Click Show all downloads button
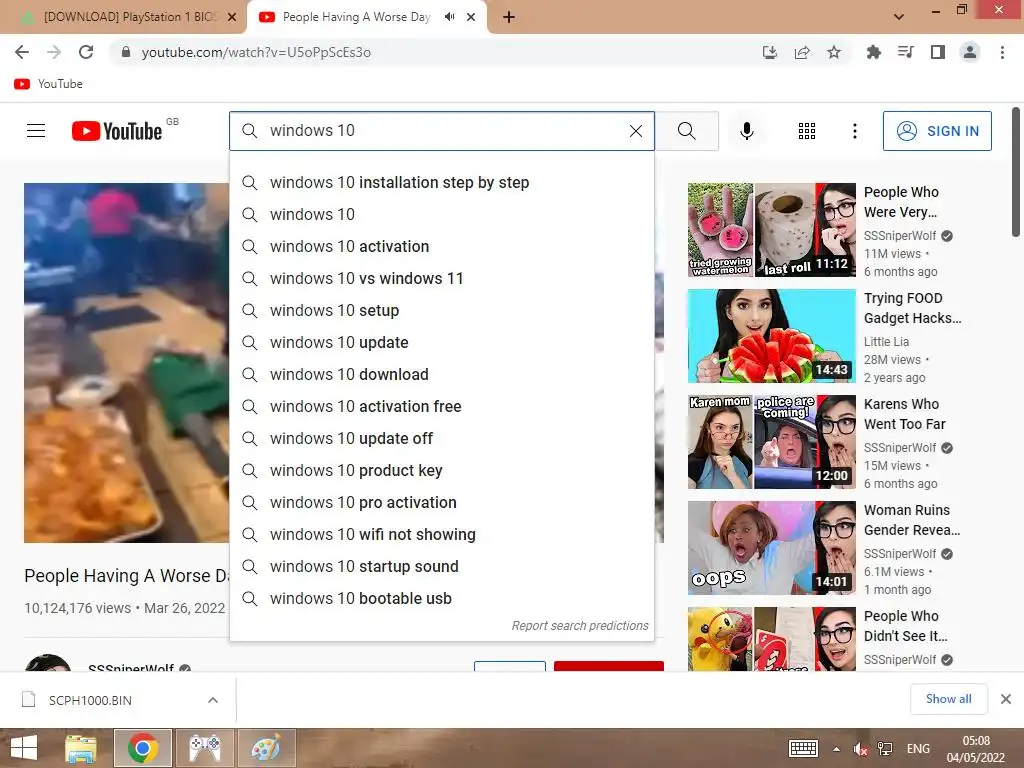 pos(948,699)
